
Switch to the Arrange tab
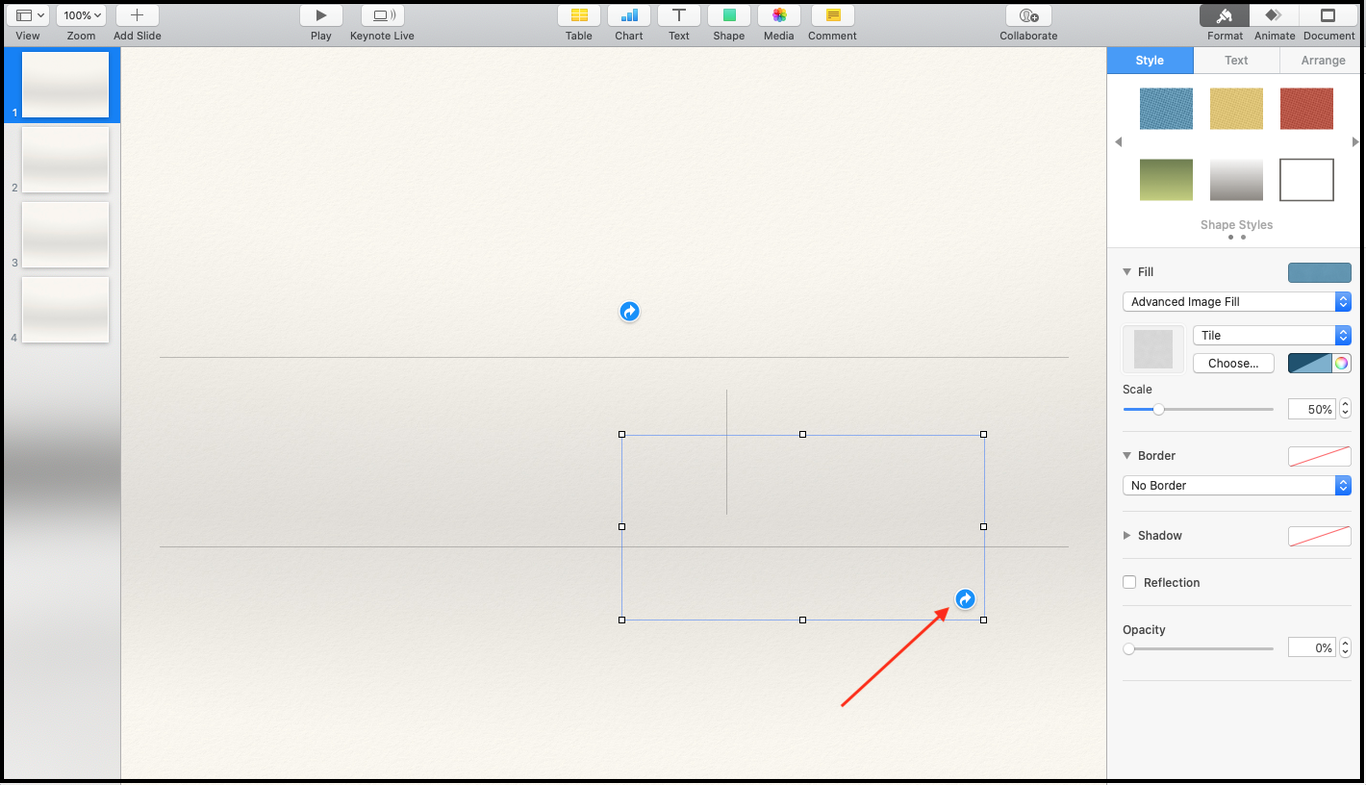pos(1322,61)
